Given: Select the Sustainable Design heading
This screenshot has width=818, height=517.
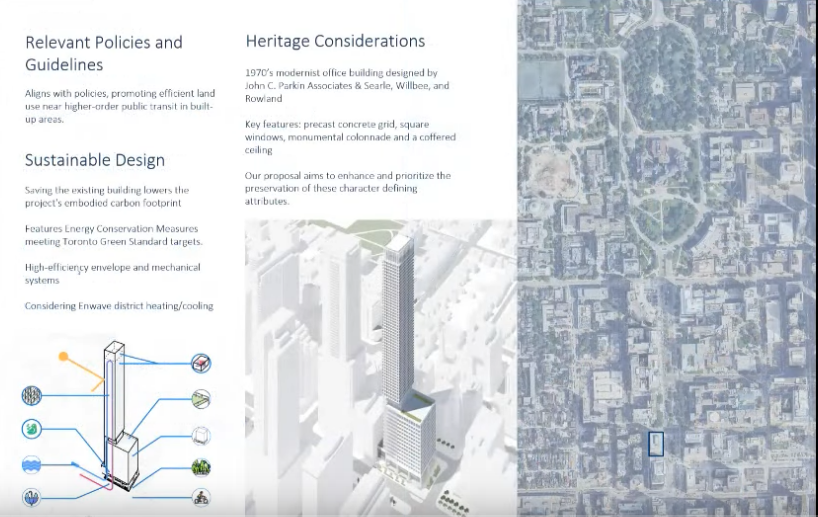Looking at the screenshot, I should [95, 160].
